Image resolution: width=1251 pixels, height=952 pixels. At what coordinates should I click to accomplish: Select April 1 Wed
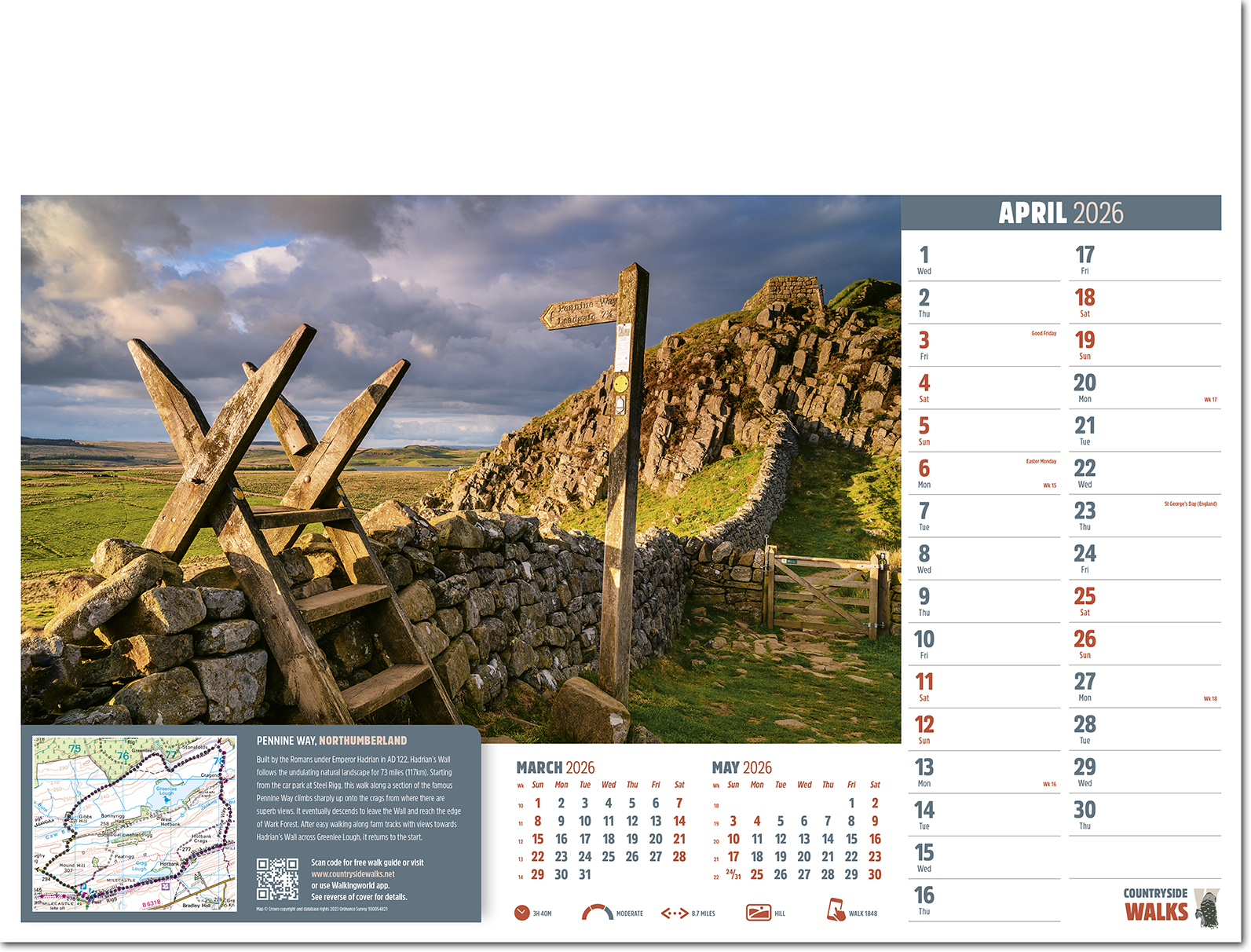[924, 260]
